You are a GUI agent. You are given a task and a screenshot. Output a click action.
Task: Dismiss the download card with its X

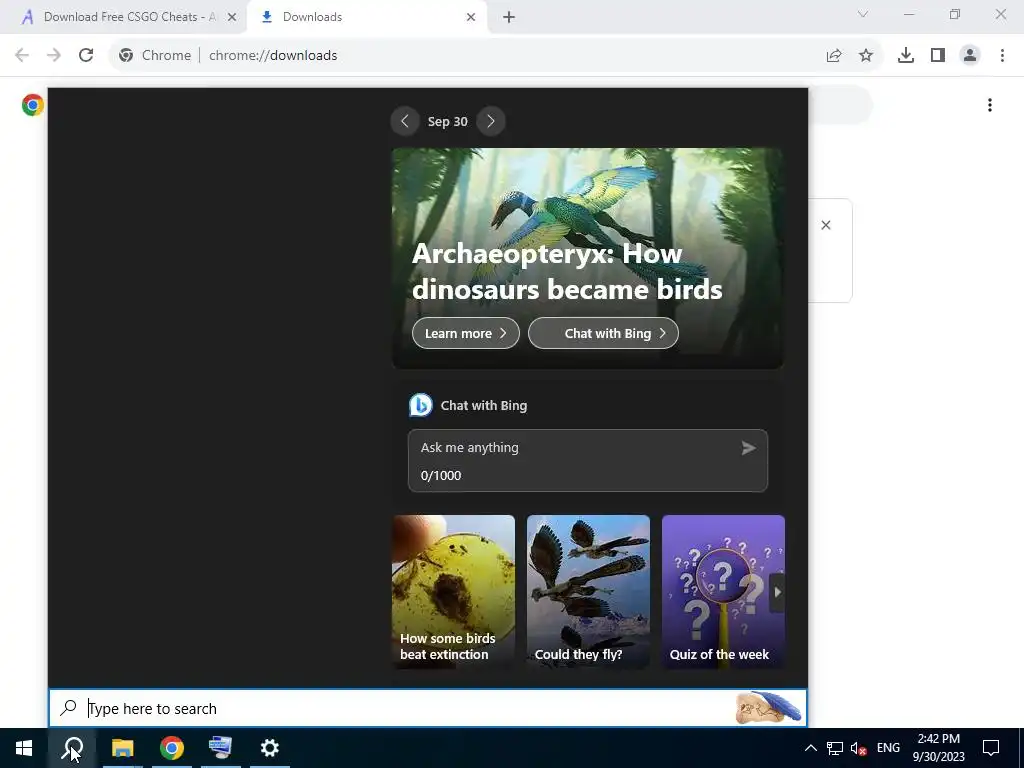pos(826,225)
